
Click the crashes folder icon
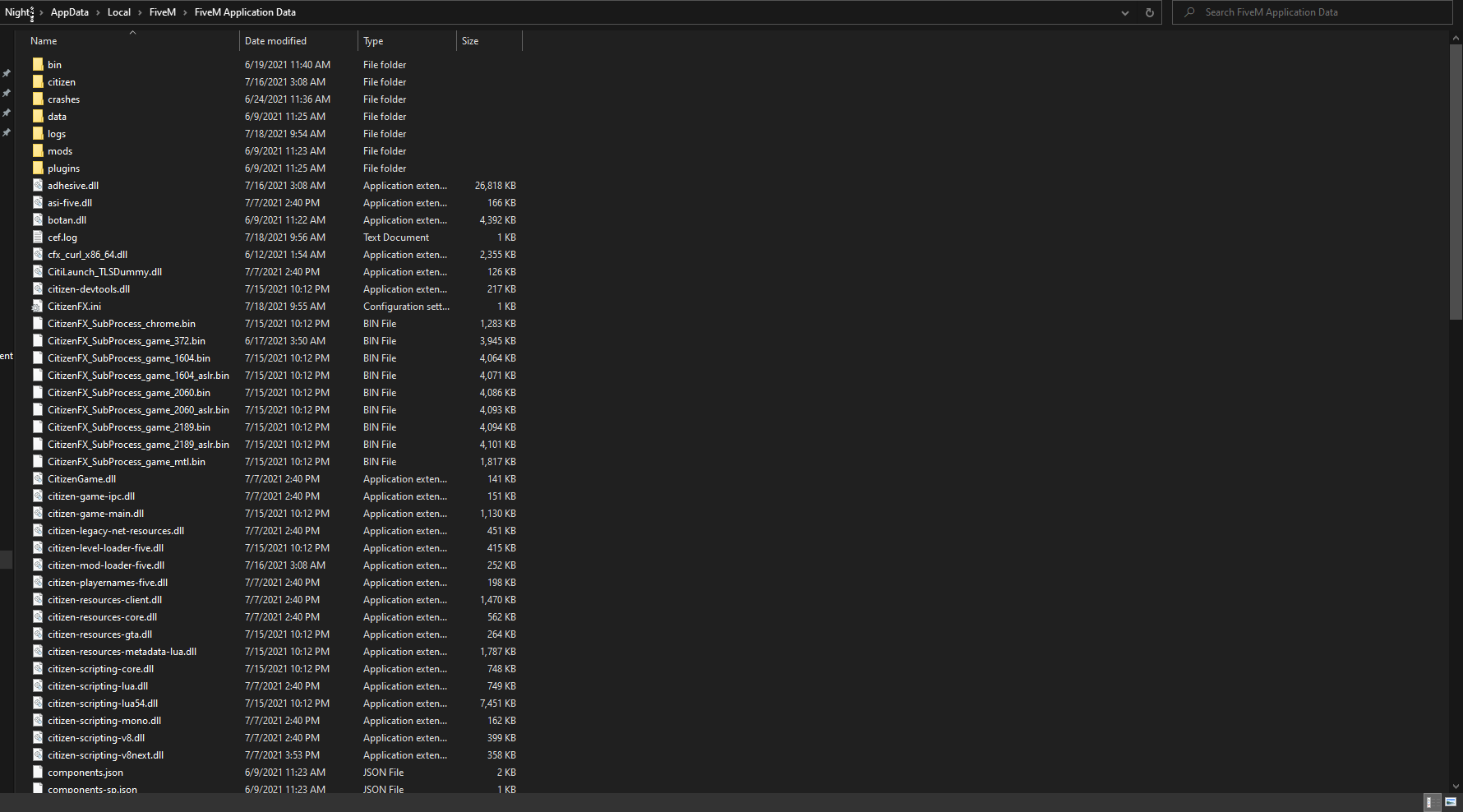coord(38,99)
